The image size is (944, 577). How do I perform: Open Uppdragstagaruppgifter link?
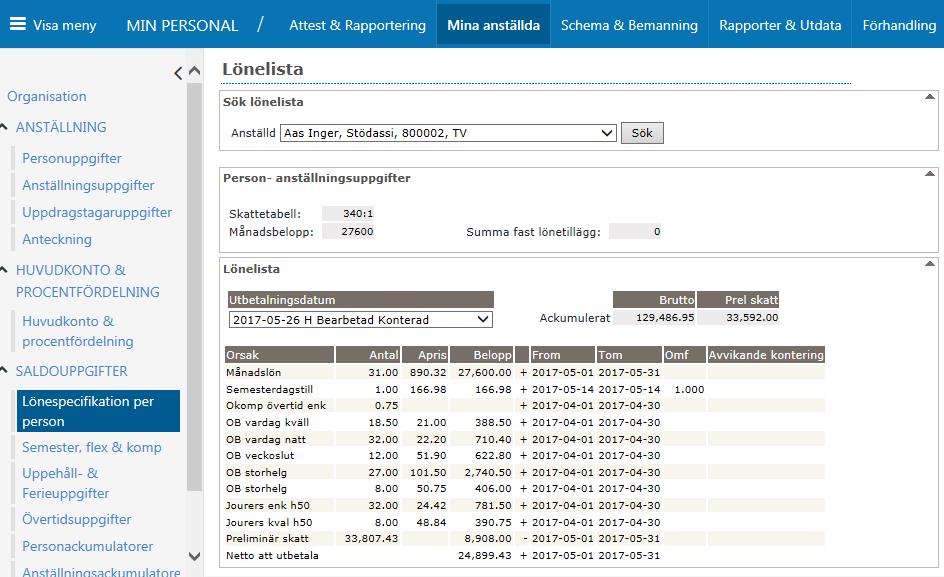tap(97, 212)
